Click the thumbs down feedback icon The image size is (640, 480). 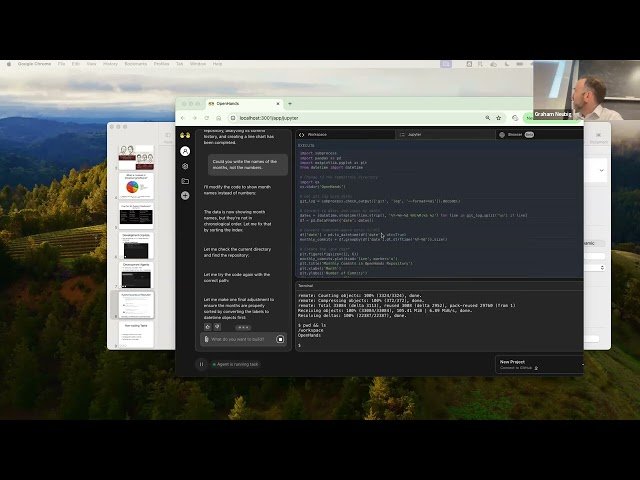(x=216, y=326)
